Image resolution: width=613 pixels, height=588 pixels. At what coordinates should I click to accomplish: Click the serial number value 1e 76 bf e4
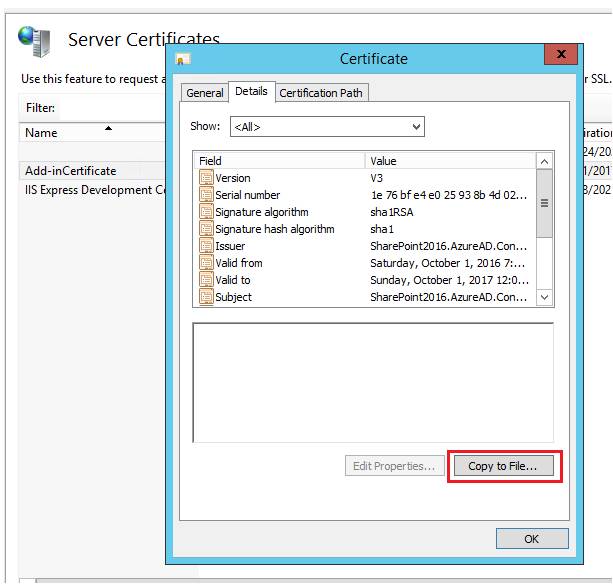tap(449, 195)
